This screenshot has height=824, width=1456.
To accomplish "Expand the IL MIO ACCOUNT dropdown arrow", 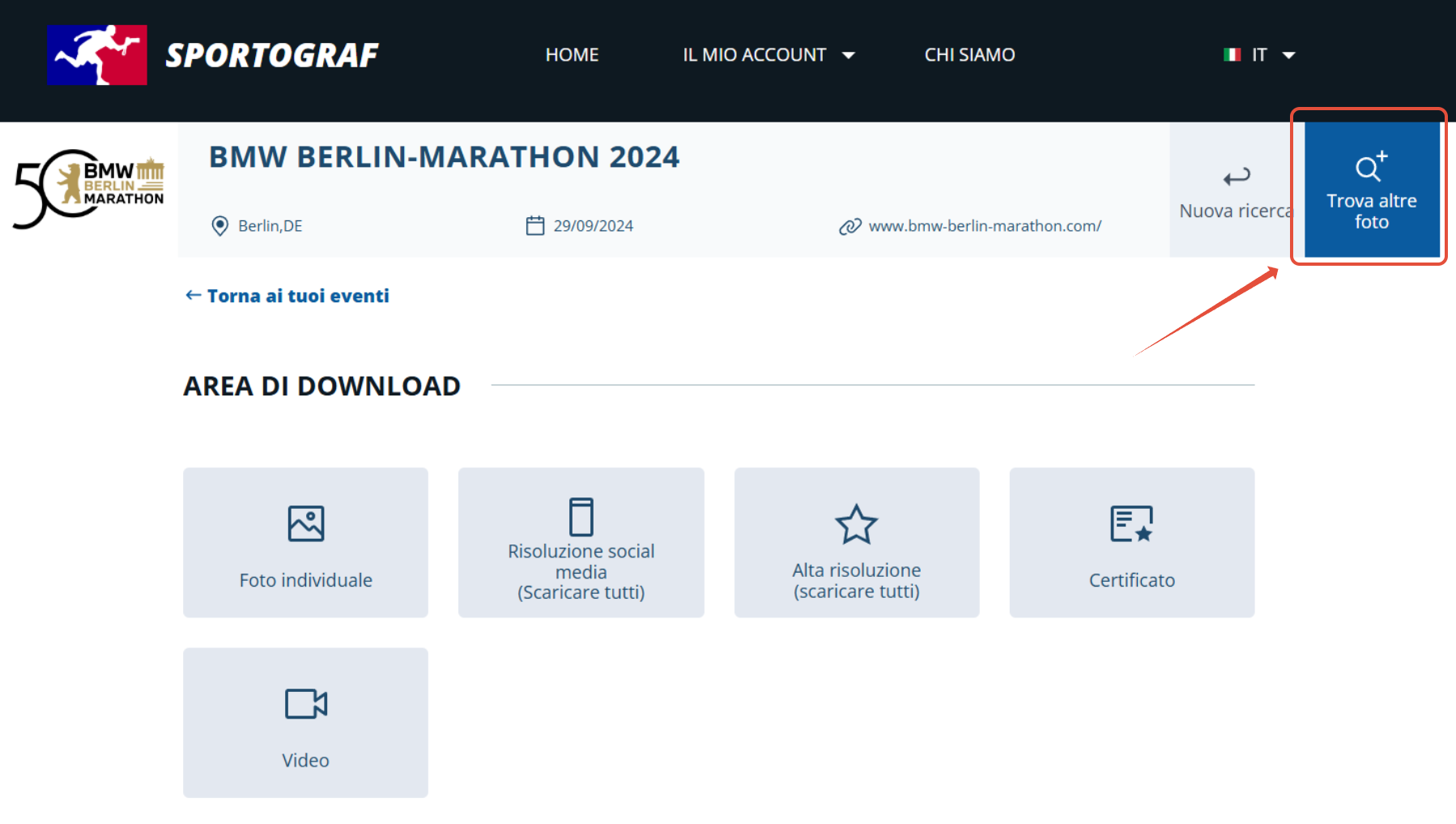I will point(849,55).
